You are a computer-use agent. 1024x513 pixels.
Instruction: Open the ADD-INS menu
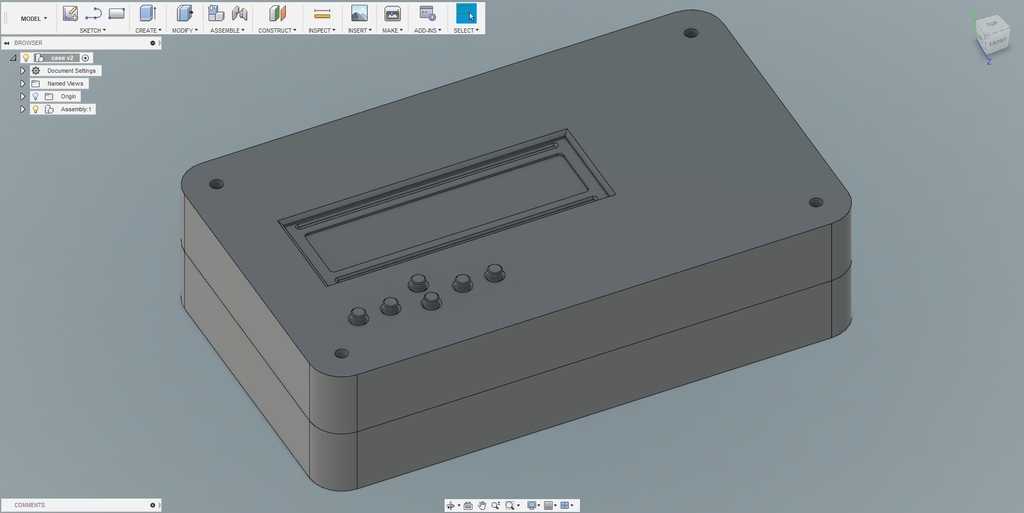pos(427,30)
